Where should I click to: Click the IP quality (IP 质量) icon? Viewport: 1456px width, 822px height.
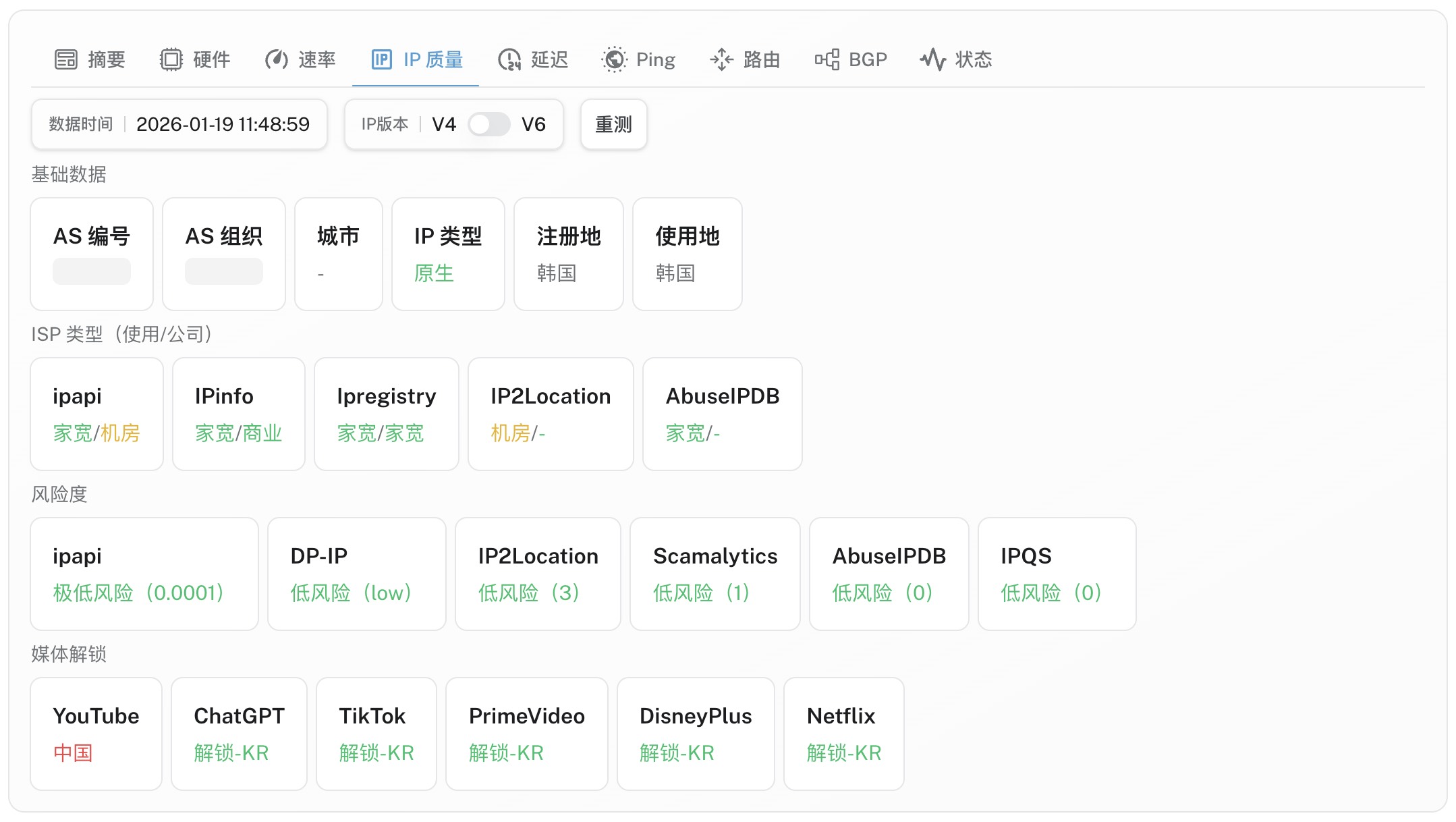tap(381, 59)
